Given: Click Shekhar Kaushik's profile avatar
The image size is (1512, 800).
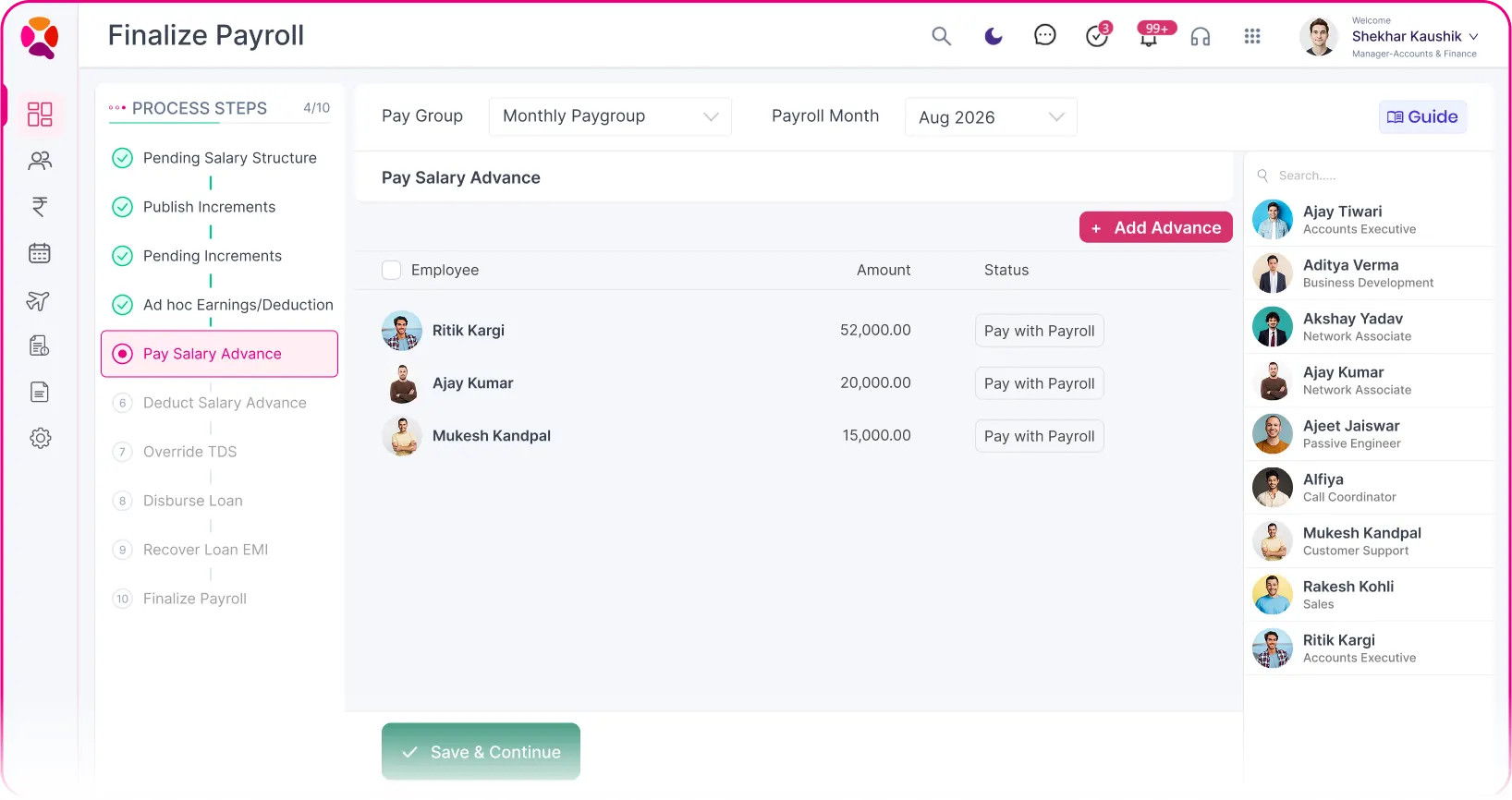Looking at the screenshot, I should (1319, 37).
